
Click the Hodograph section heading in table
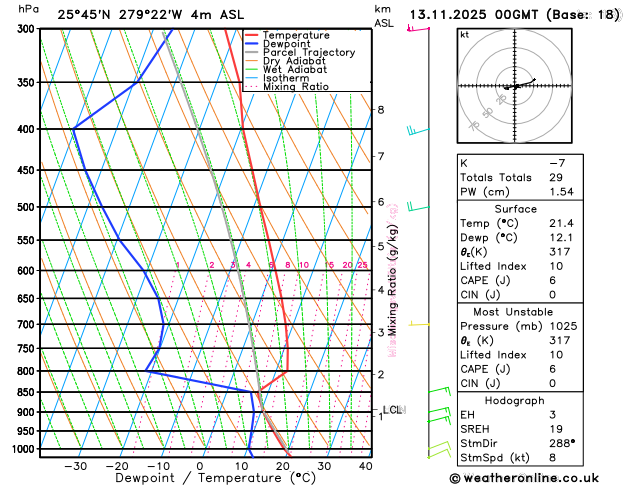[x=515, y=400]
